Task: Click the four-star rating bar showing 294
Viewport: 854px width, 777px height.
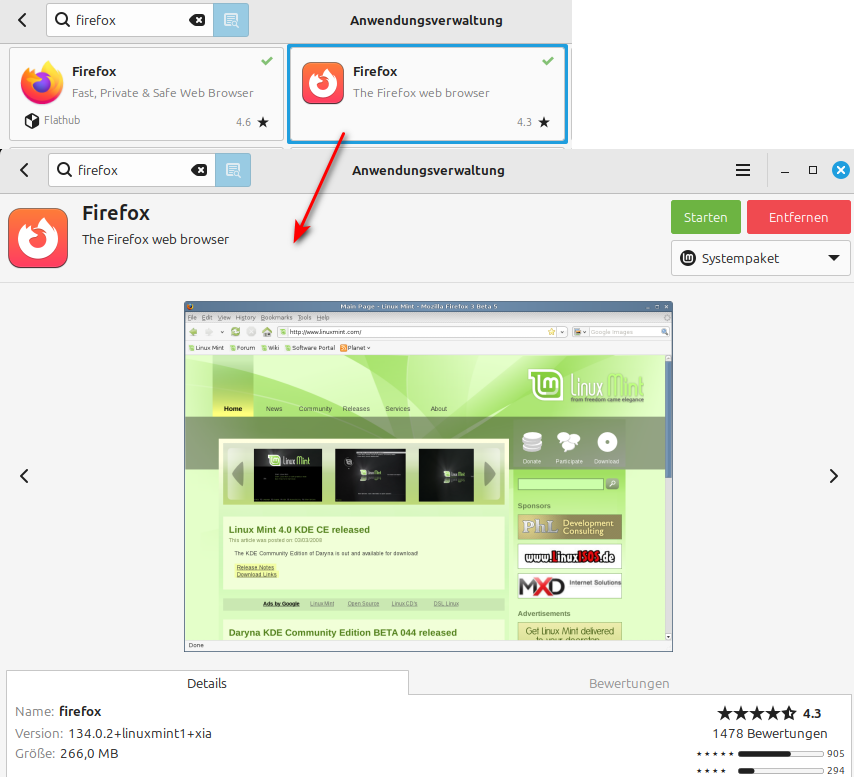Action: [x=780, y=770]
